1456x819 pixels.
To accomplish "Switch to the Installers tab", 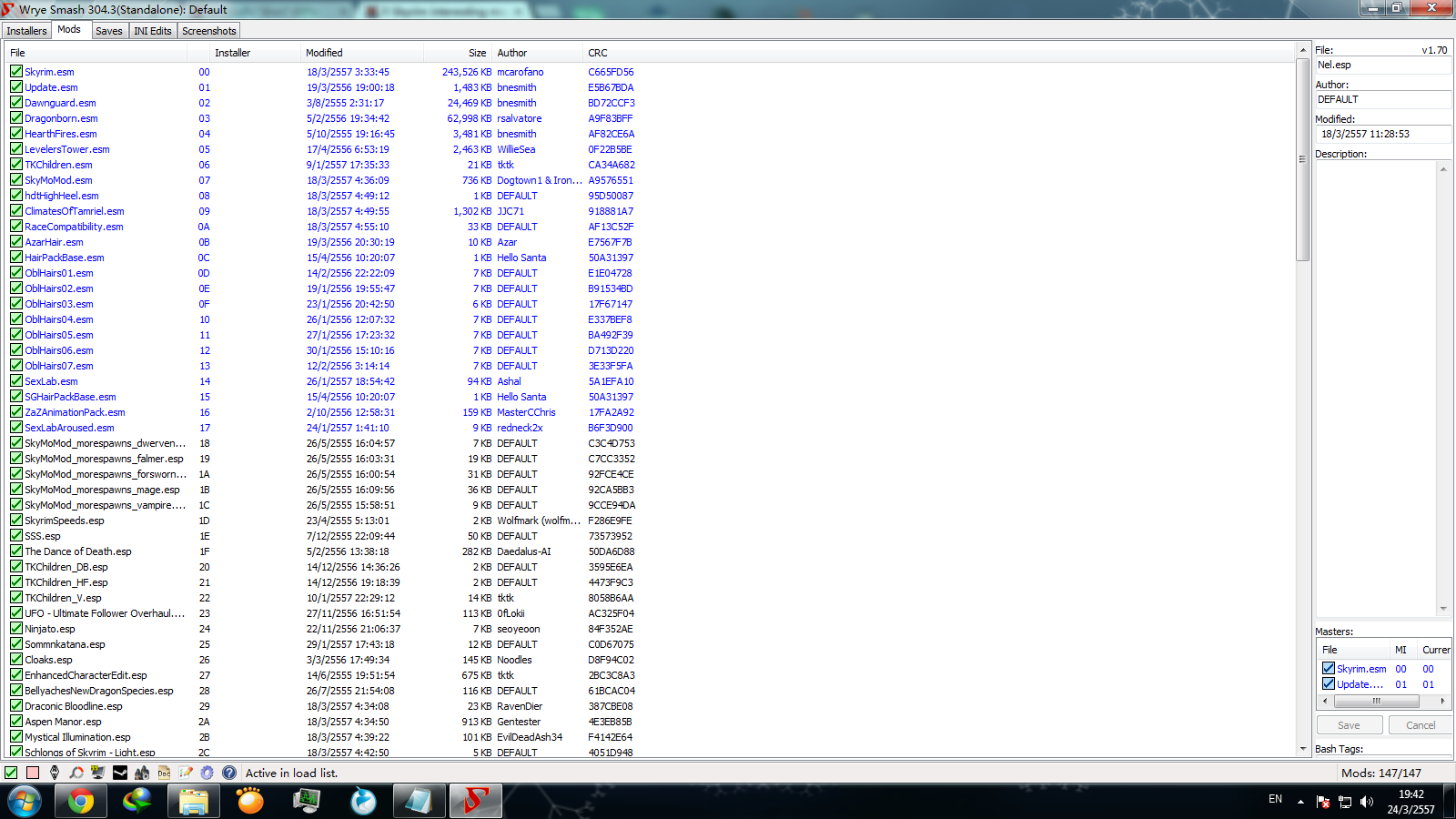I will point(26,31).
